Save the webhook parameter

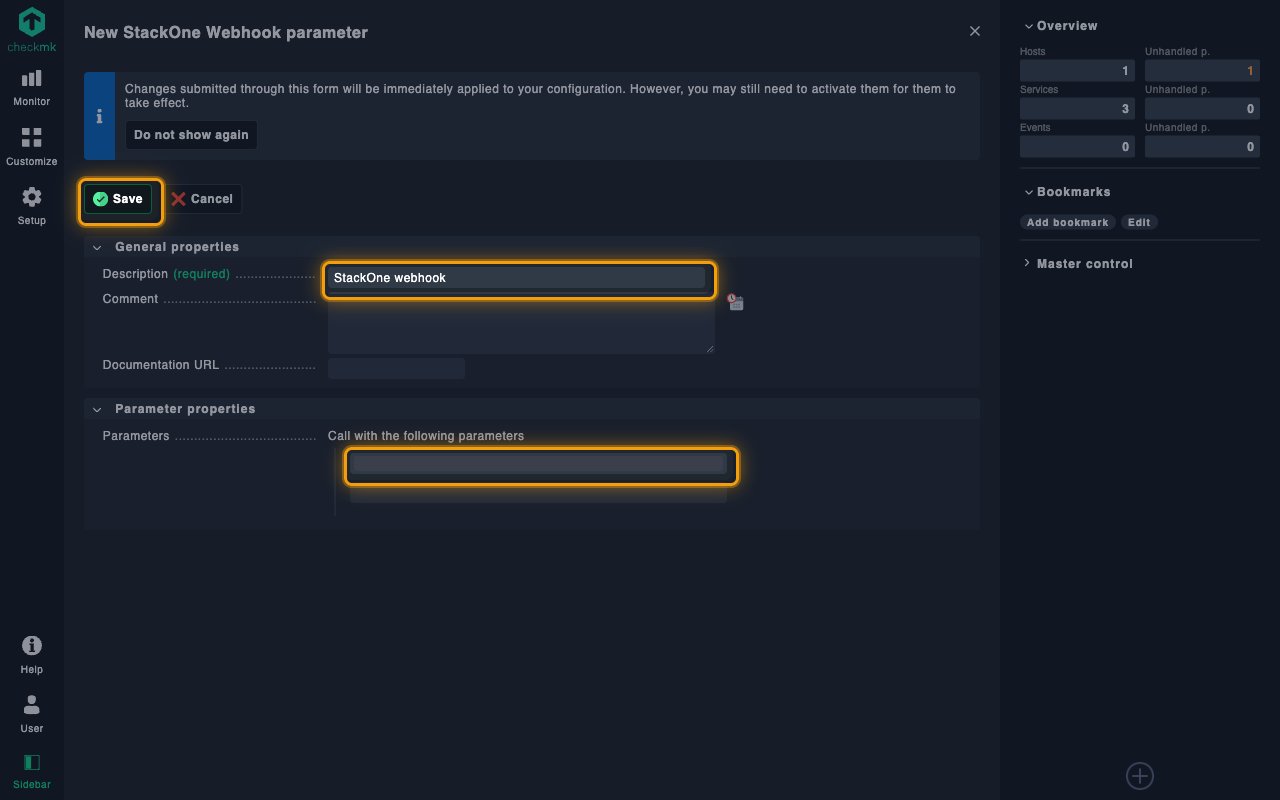point(118,199)
